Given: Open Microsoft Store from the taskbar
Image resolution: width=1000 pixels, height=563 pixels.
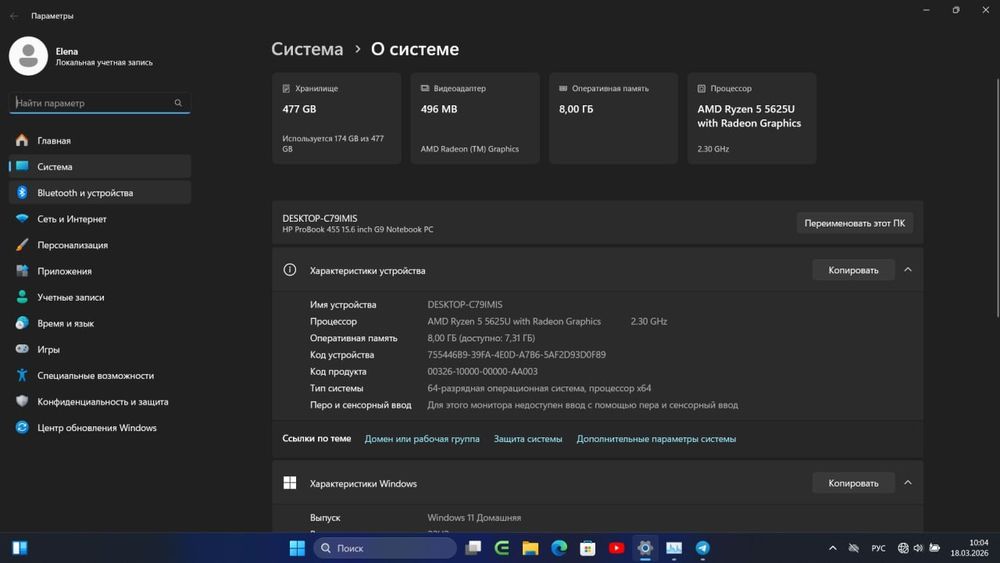Looking at the screenshot, I should 588,548.
